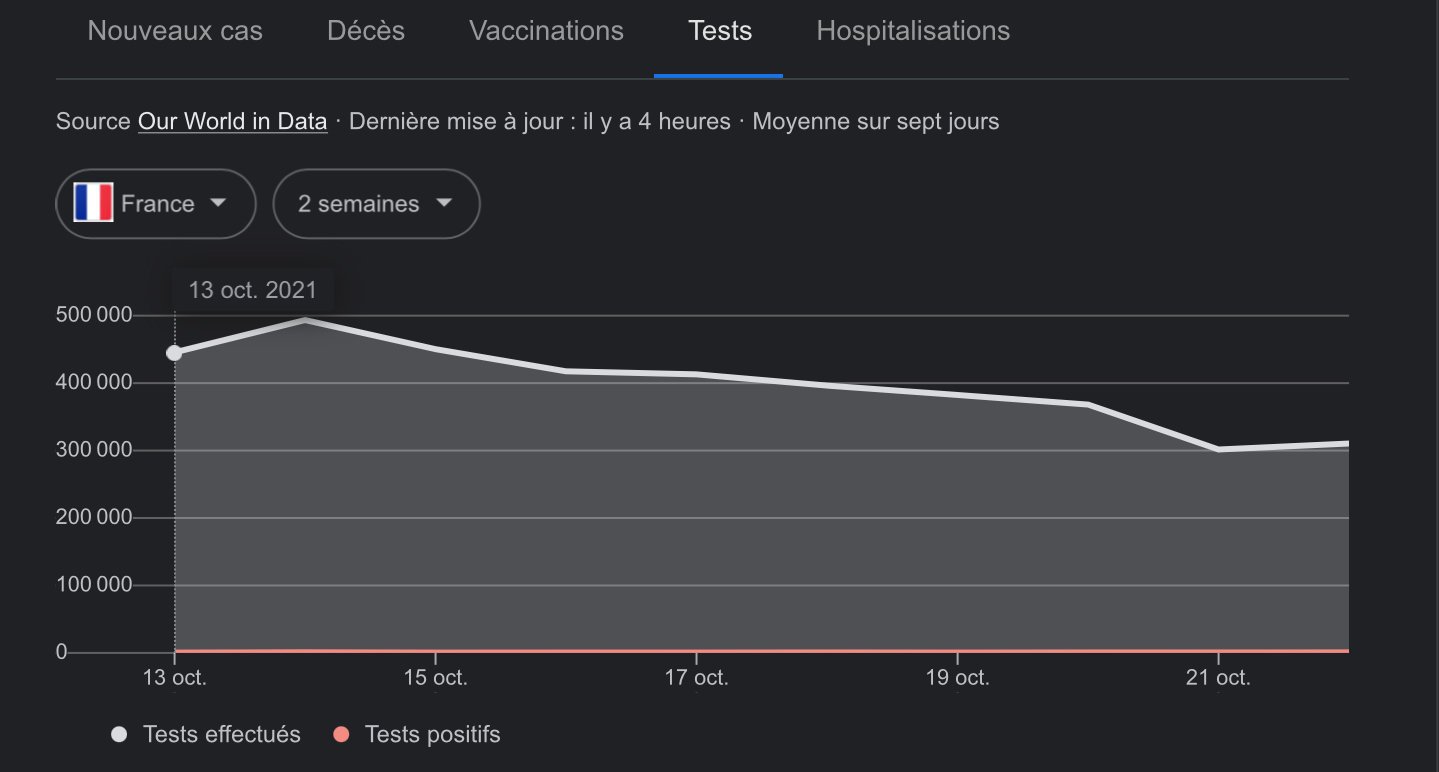Click the 15 oct. axis label
Screen dimensions: 1439x772
436,678
